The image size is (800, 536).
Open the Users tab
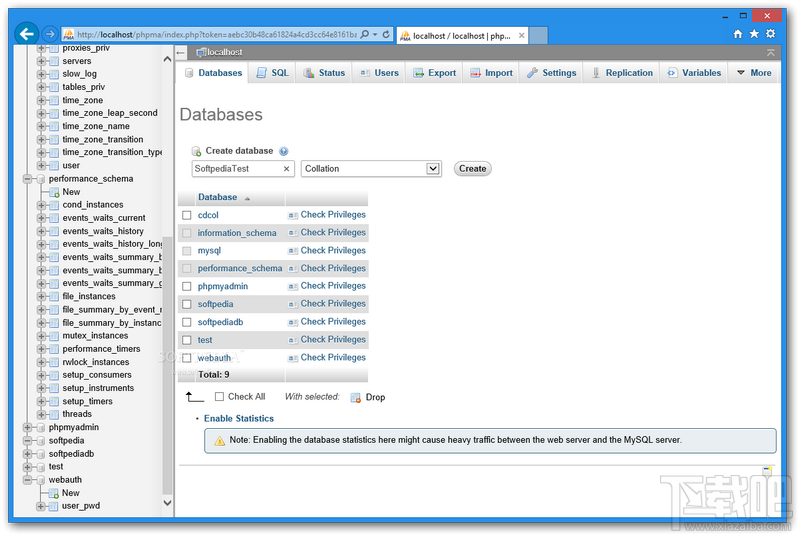(379, 73)
